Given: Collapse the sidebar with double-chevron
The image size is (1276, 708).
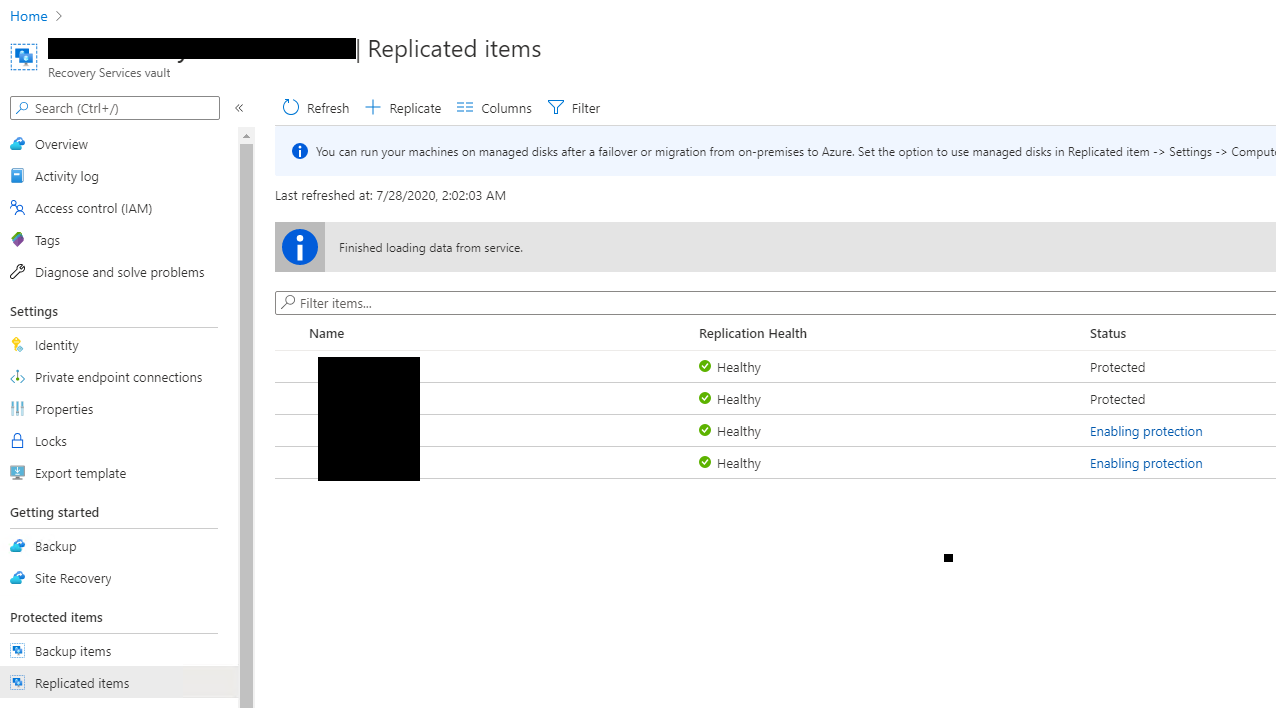Looking at the screenshot, I should [239, 108].
